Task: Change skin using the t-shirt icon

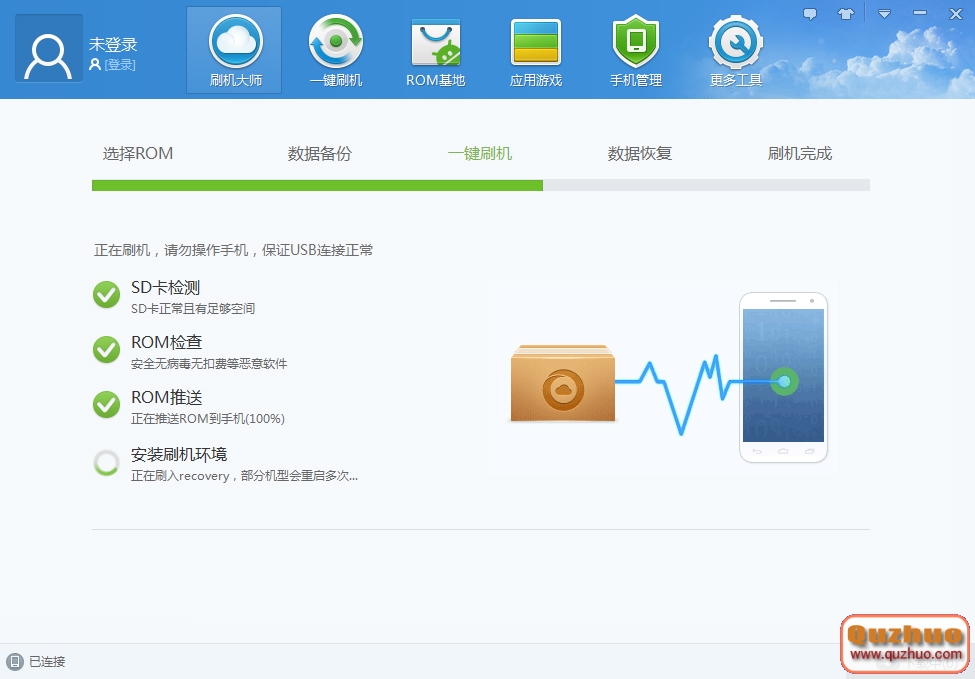Action: (847, 13)
